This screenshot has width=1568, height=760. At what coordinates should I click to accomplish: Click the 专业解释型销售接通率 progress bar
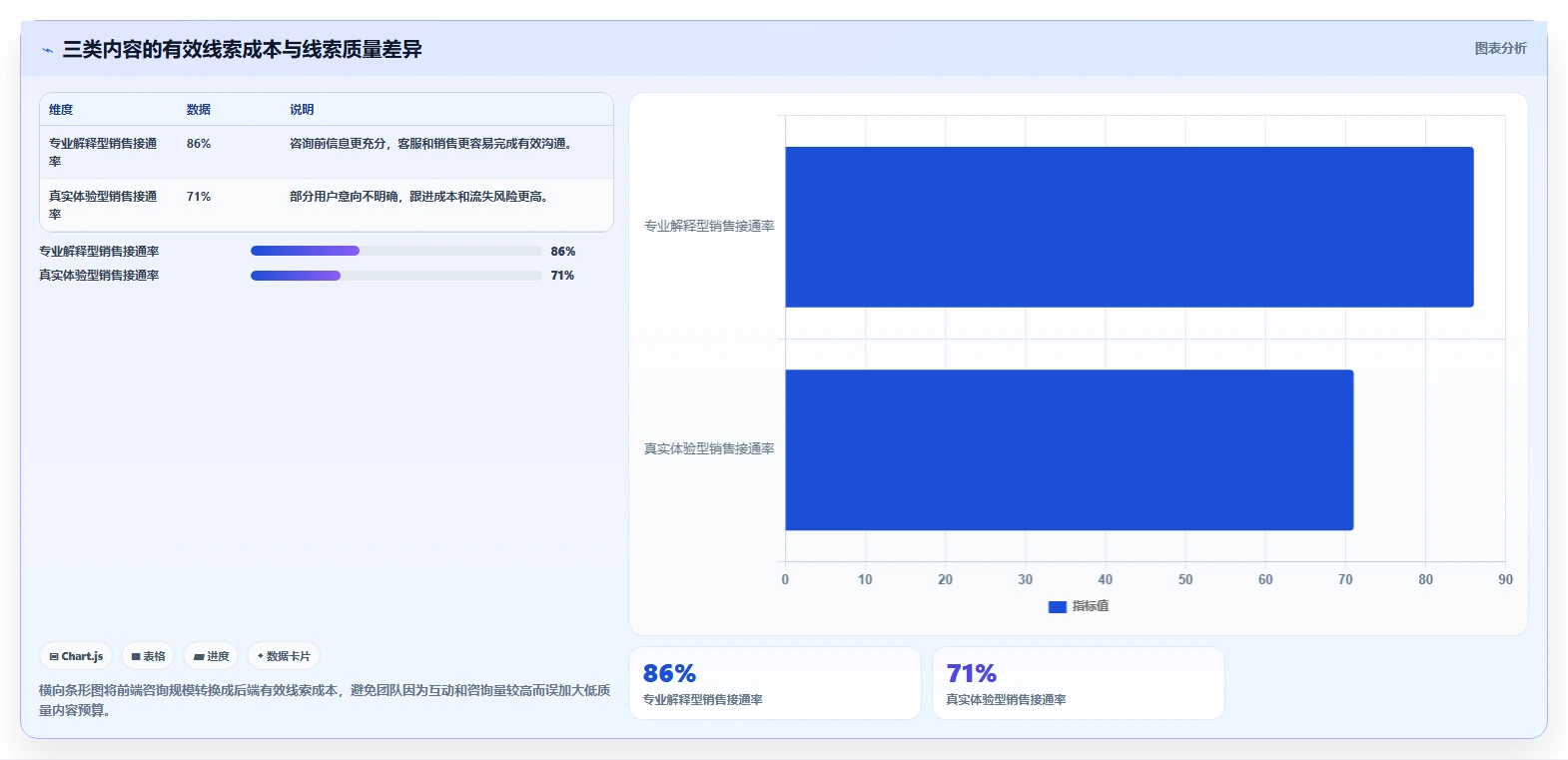[395, 251]
